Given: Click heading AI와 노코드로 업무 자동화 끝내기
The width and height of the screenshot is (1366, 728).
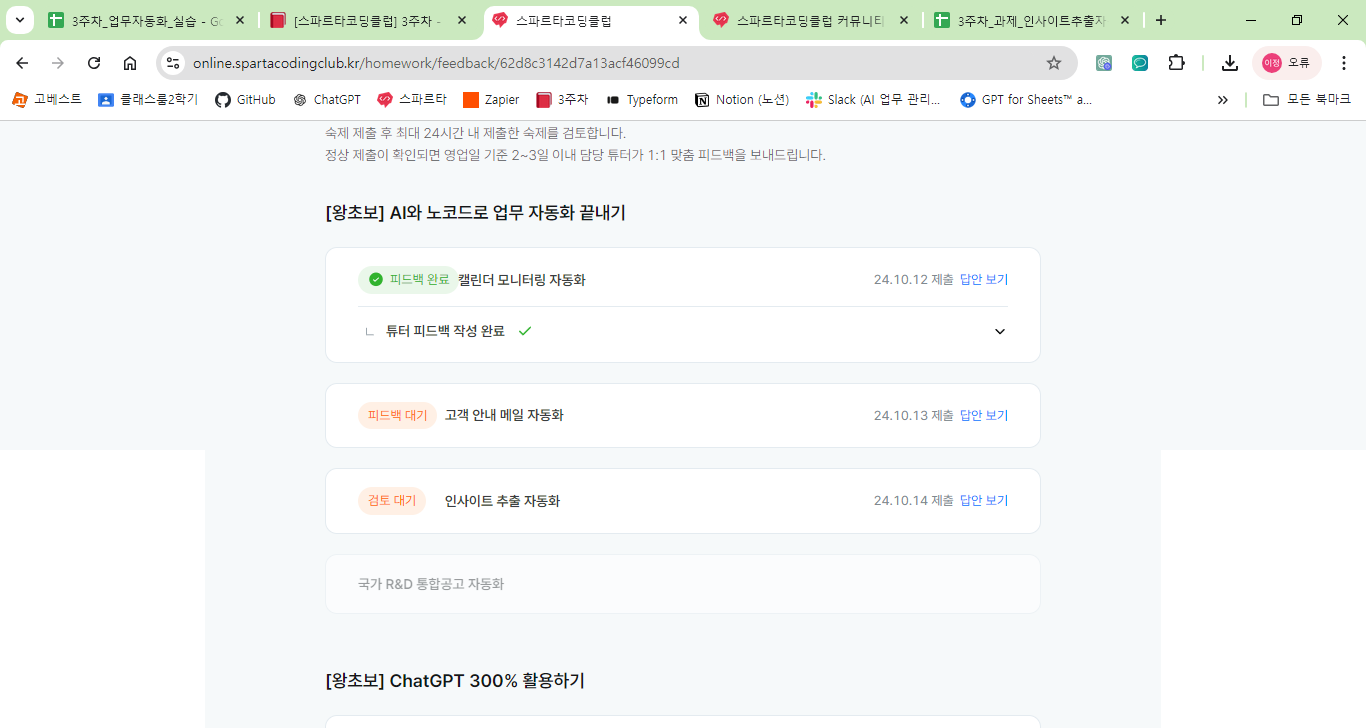Looking at the screenshot, I should click(475, 213).
